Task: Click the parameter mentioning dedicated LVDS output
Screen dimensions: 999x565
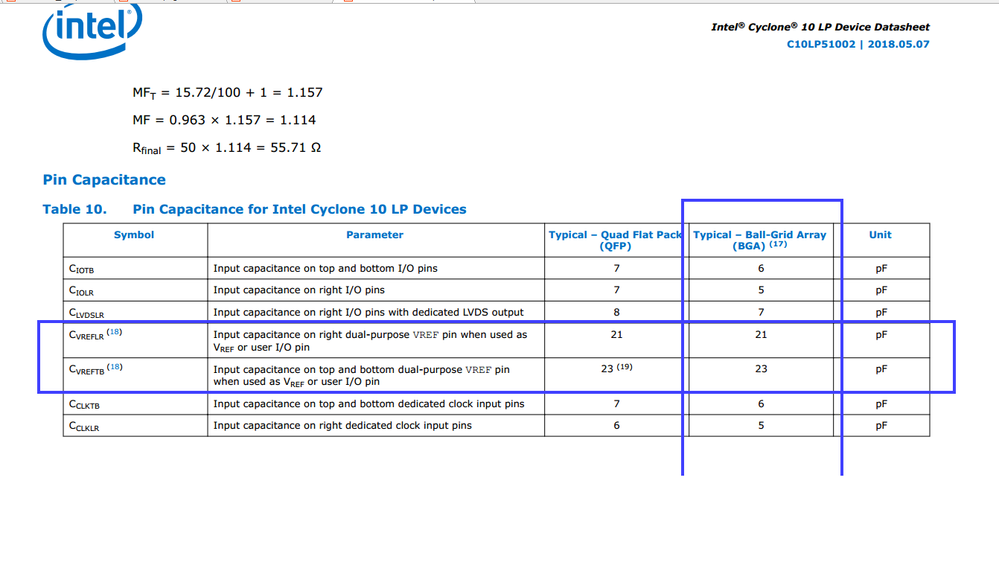Action: click(x=368, y=312)
